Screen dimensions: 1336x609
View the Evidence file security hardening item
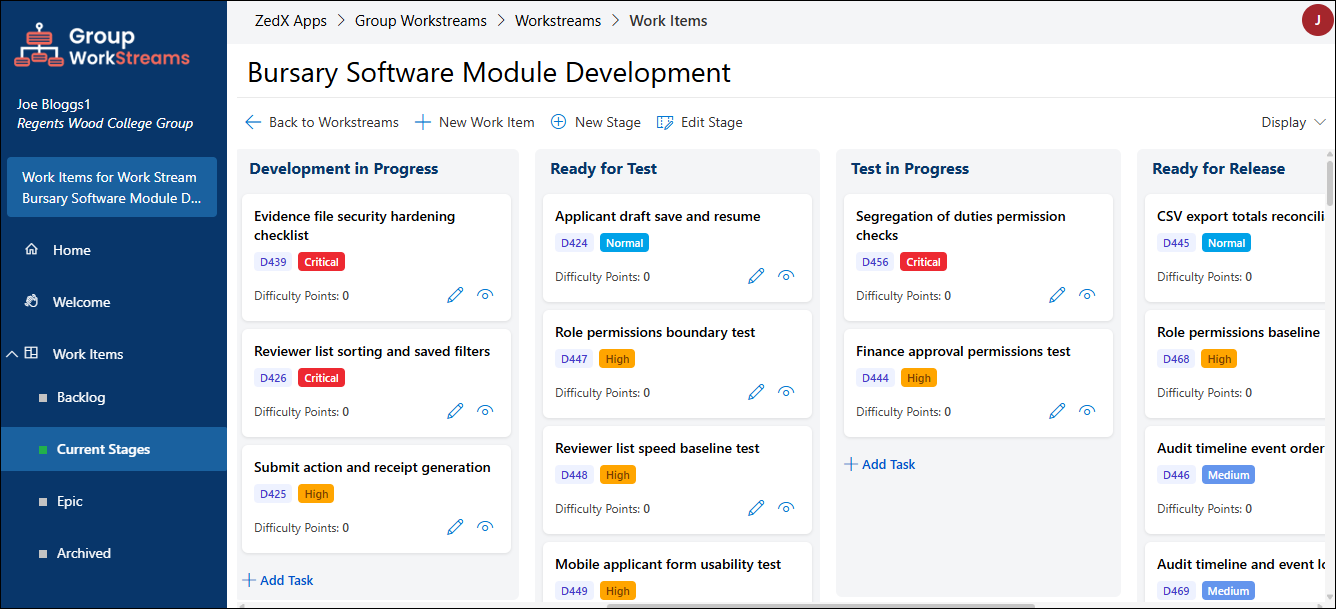point(486,295)
